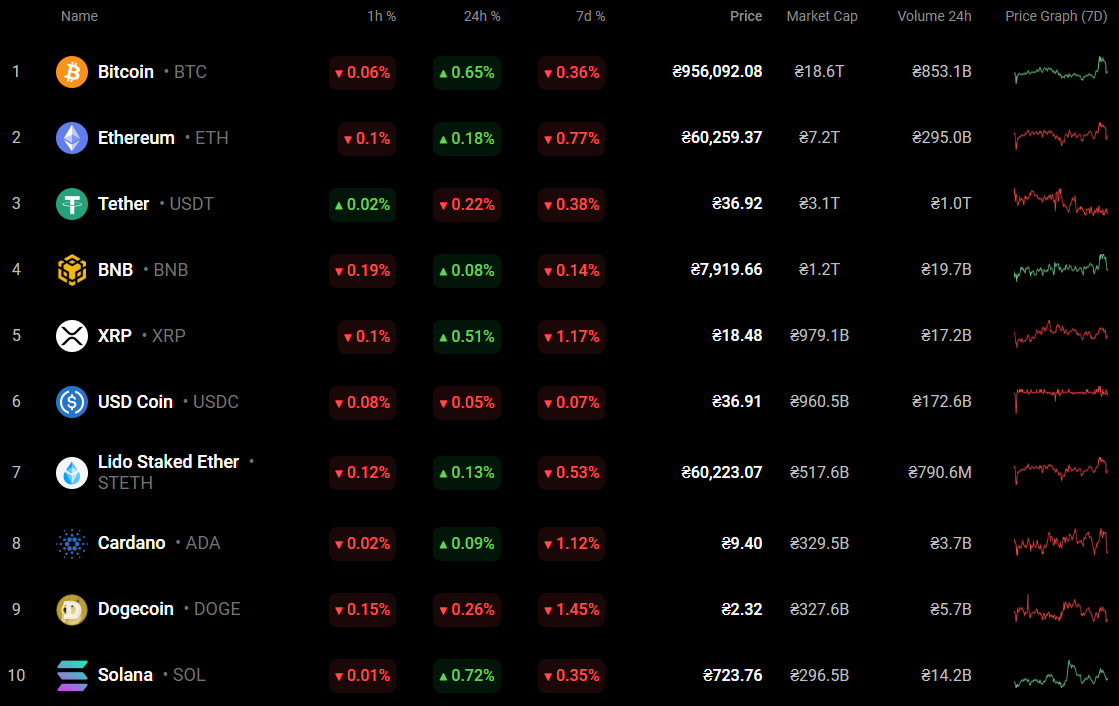
Task: Click the XRP logo icon
Action: click(72, 336)
